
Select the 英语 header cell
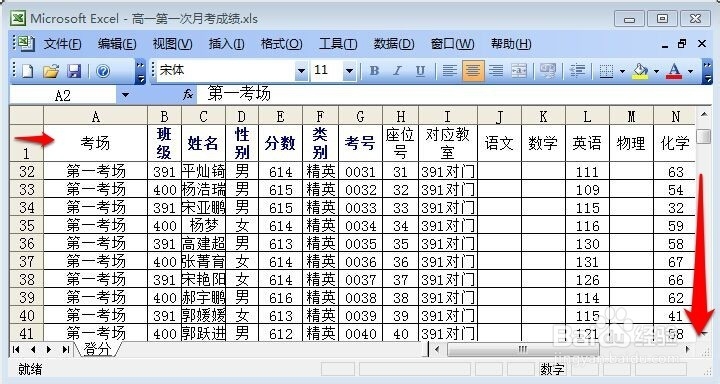coord(587,143)
